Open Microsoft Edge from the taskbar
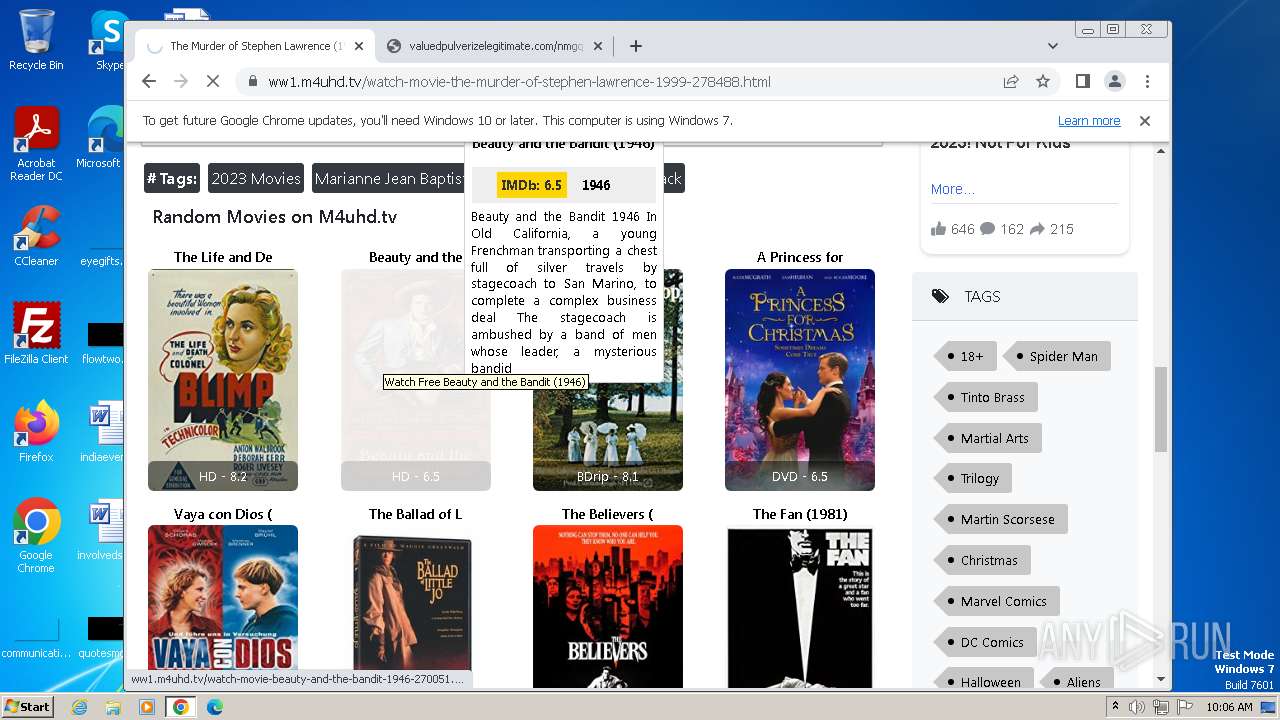Viewport: 1280px width, 720px height. pos(215,707)
